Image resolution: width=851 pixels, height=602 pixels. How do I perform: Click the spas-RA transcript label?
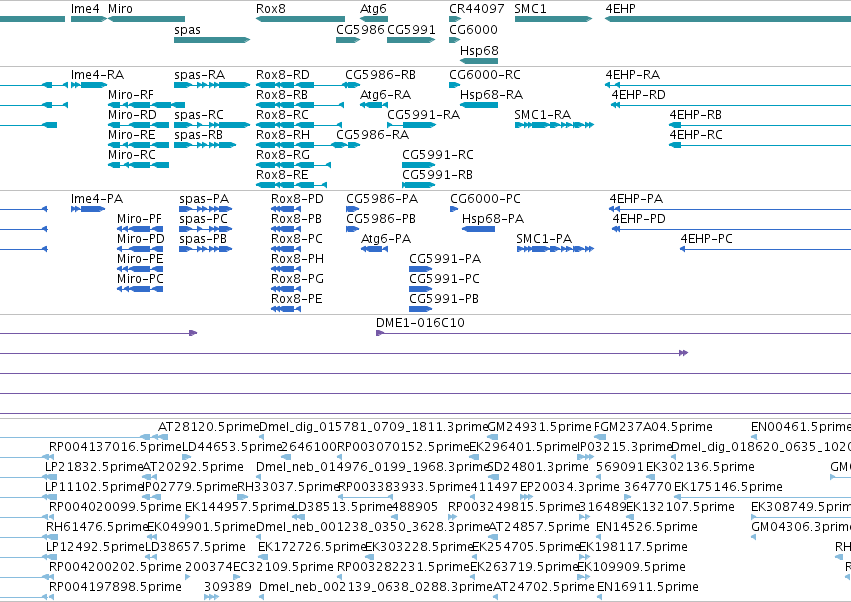click(199, 75)
